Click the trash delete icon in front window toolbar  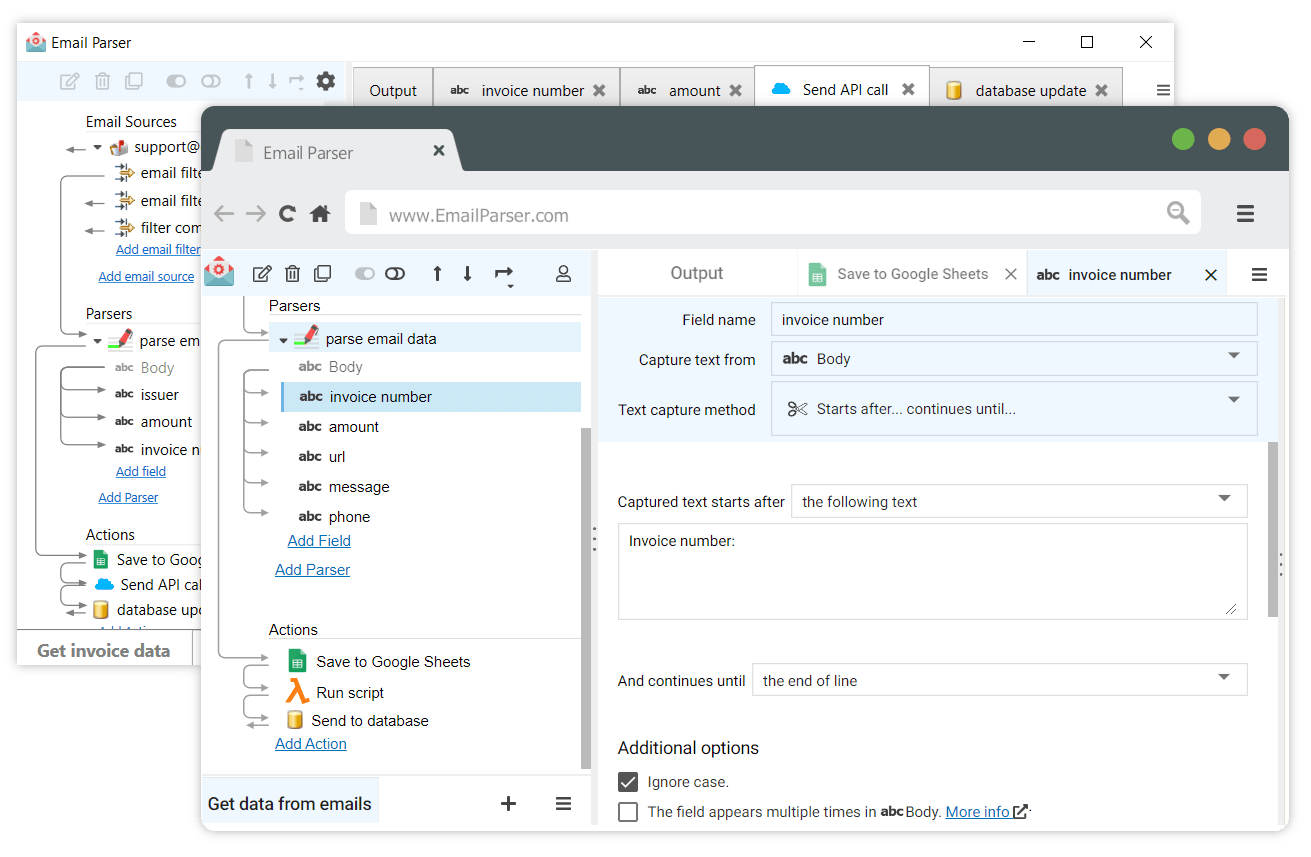pos(292,274)
